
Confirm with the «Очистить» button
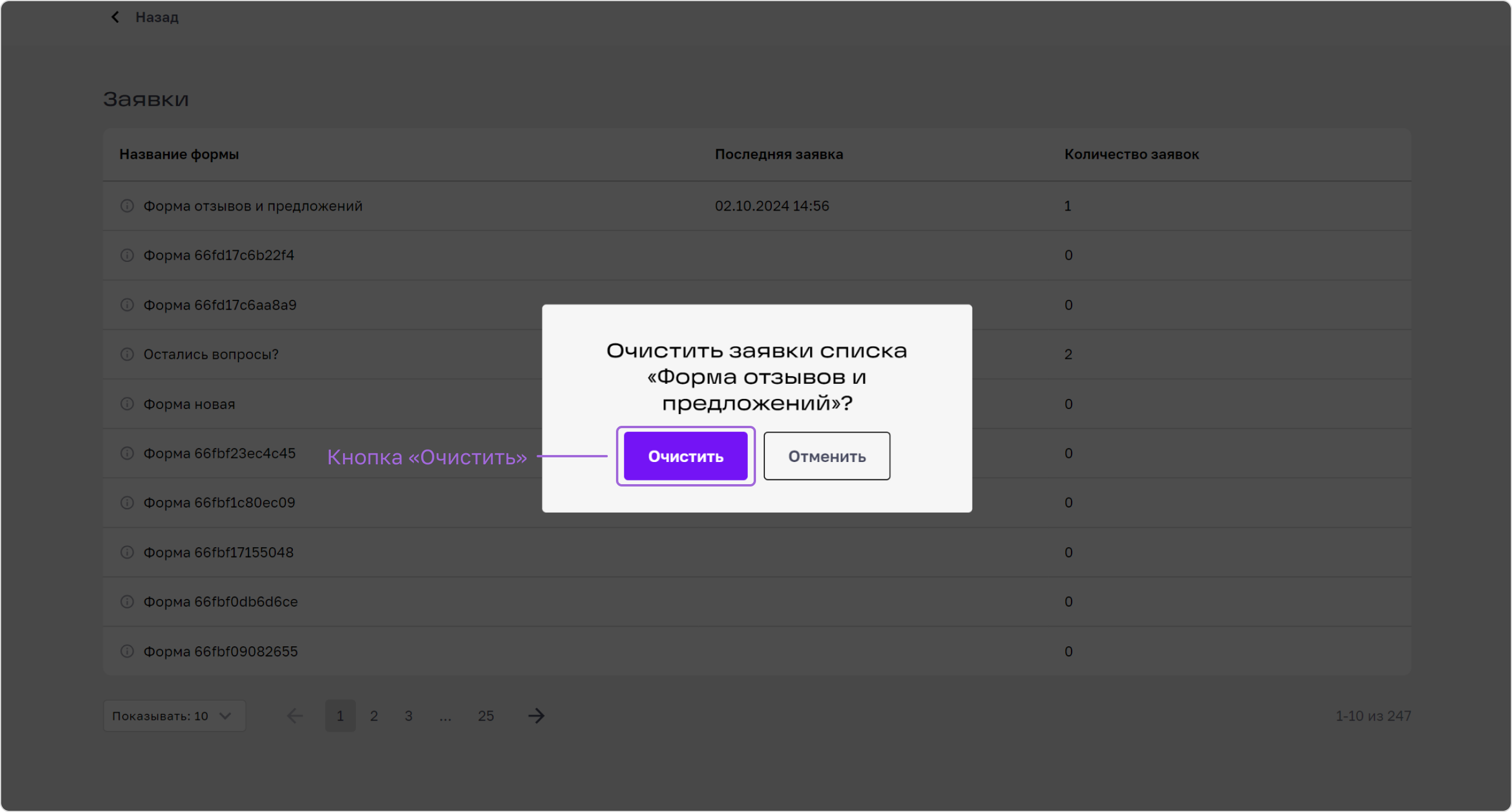pyautogui.click(x=685, y=456)
